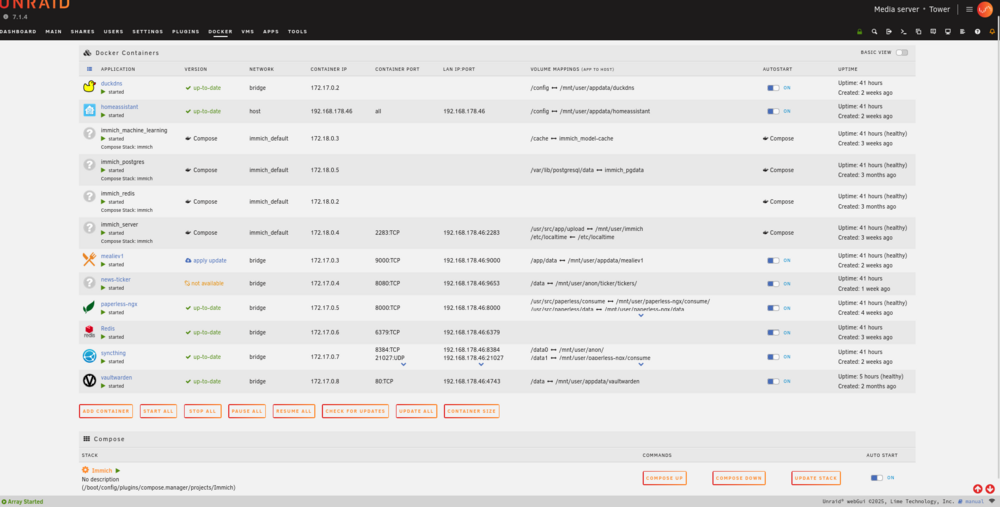Open the Settings menu

(x=148, y=31)
